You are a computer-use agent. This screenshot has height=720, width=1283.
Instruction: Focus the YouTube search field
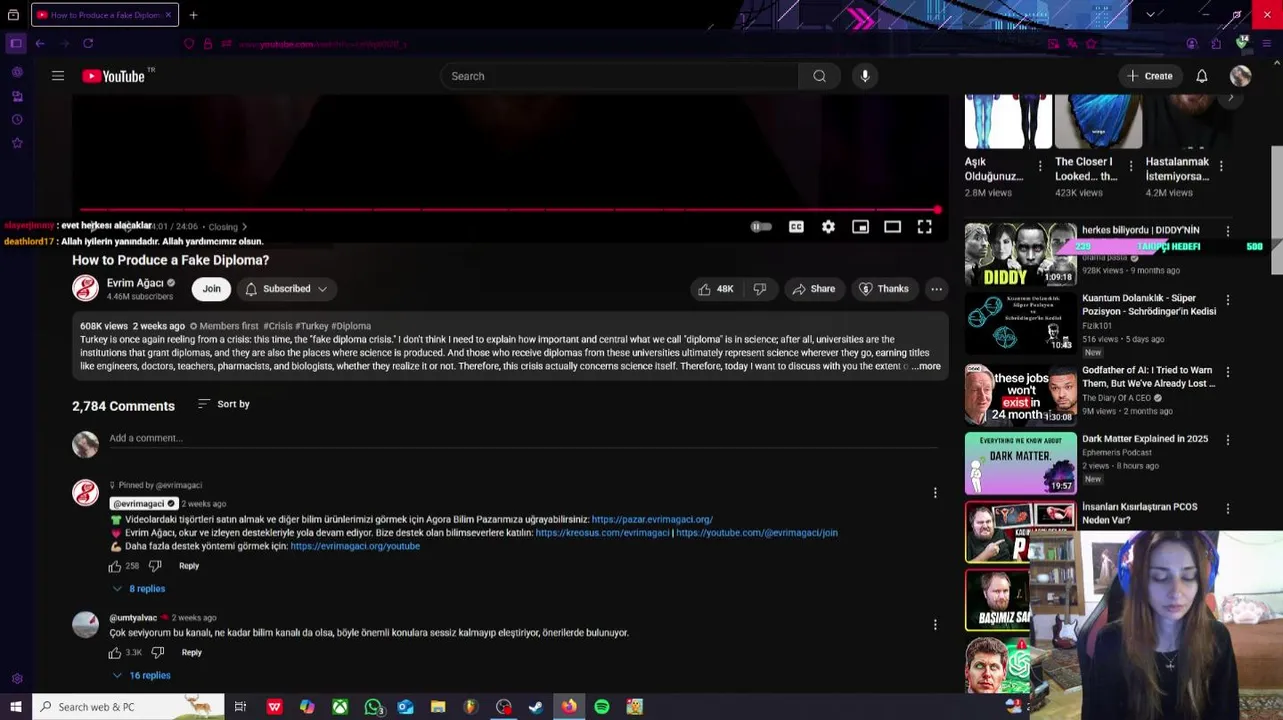pyautogui.click(x=619, y=76)
